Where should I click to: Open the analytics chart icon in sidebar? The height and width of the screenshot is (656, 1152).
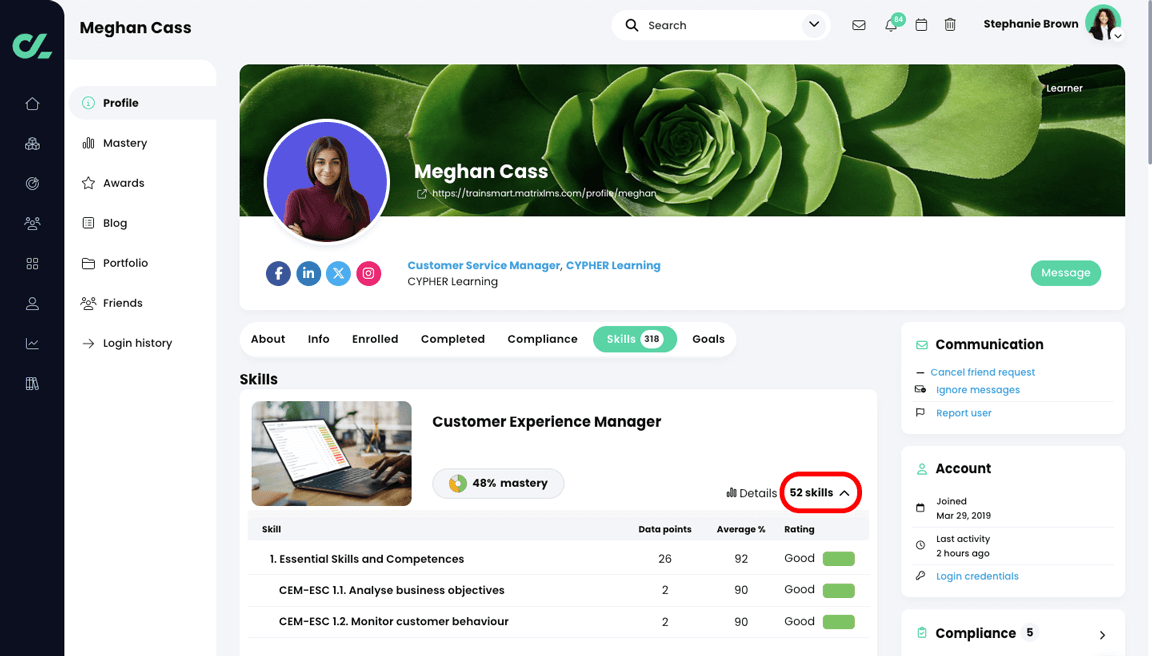(32, 343)
